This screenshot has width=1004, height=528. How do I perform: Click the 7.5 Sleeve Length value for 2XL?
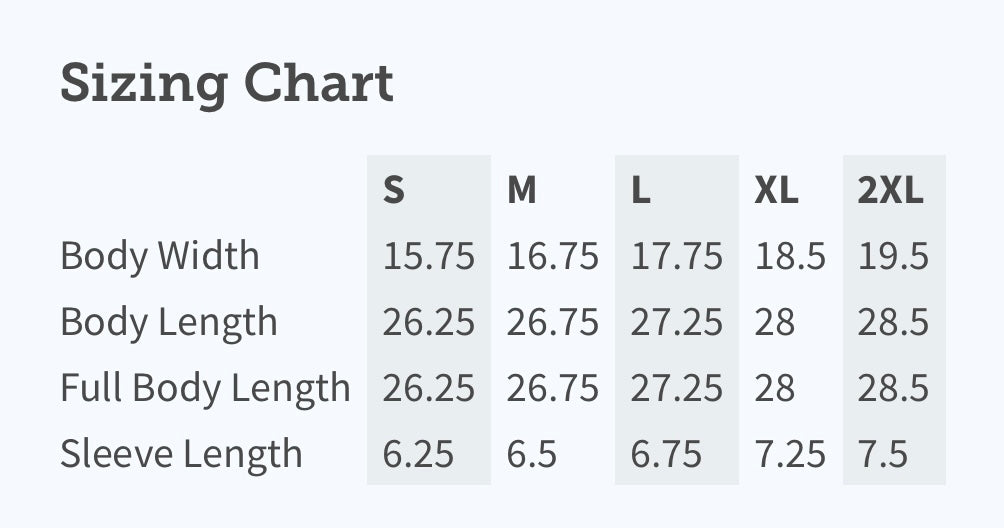point(883,454)
